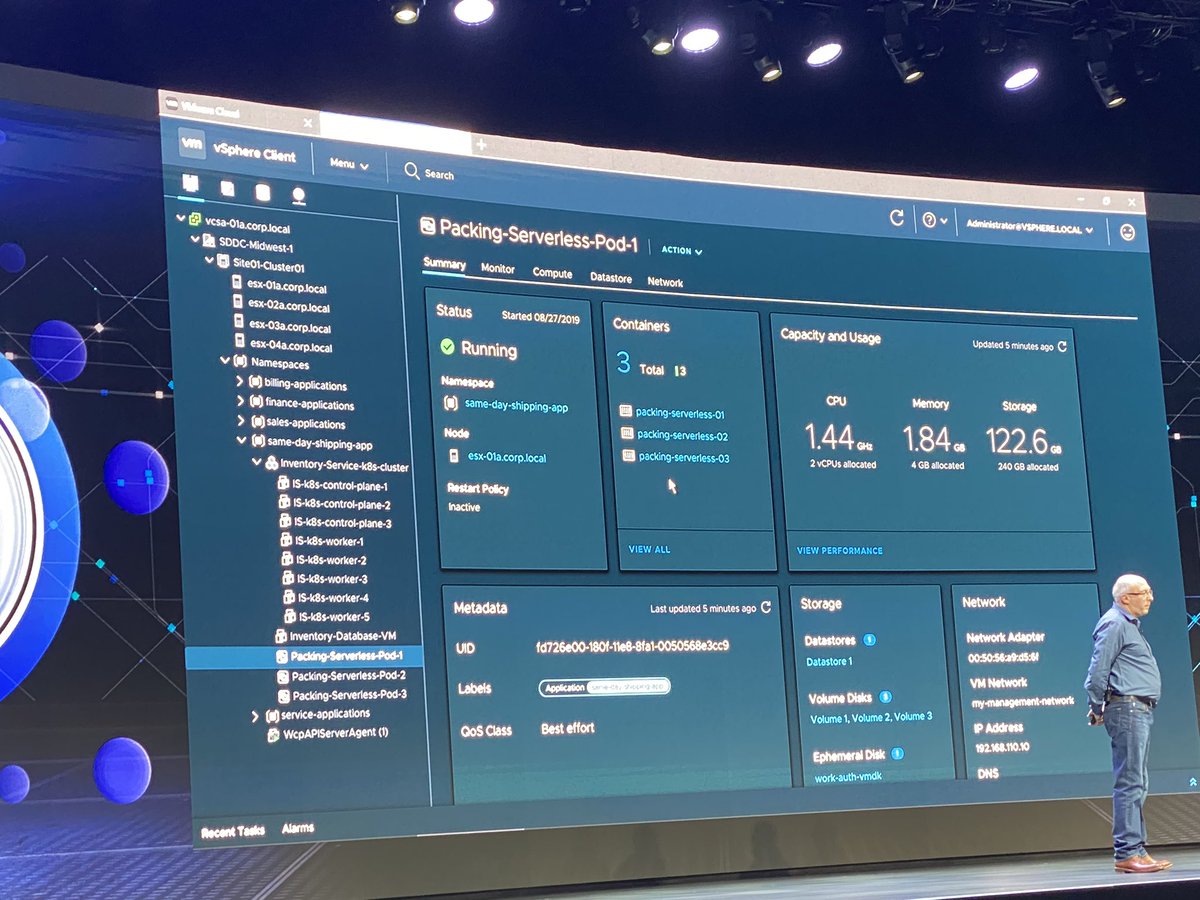The image size is (1200, 900).
Task: Switch to the Compute tab
Action: (552, 273)
